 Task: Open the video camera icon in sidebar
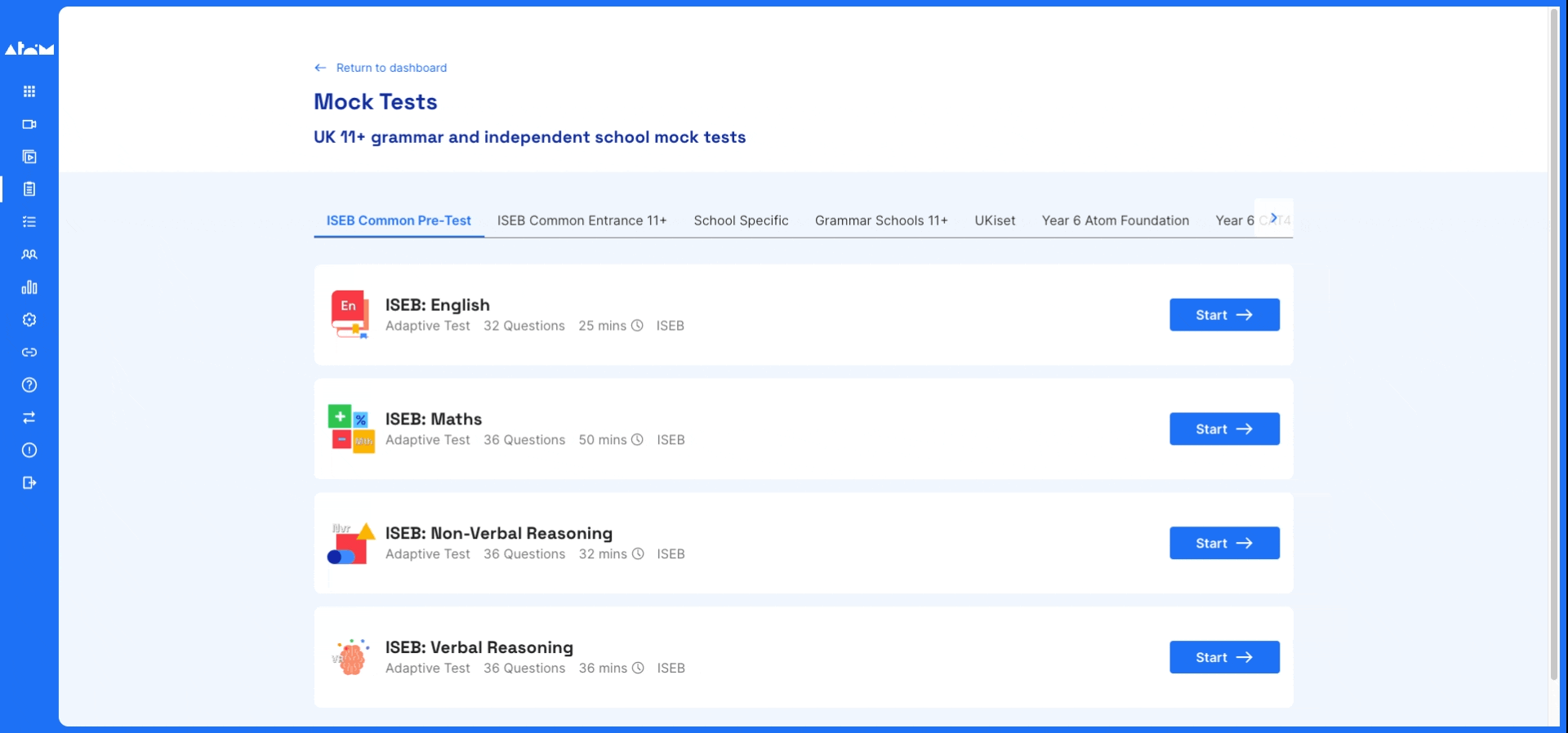(29, 124)
